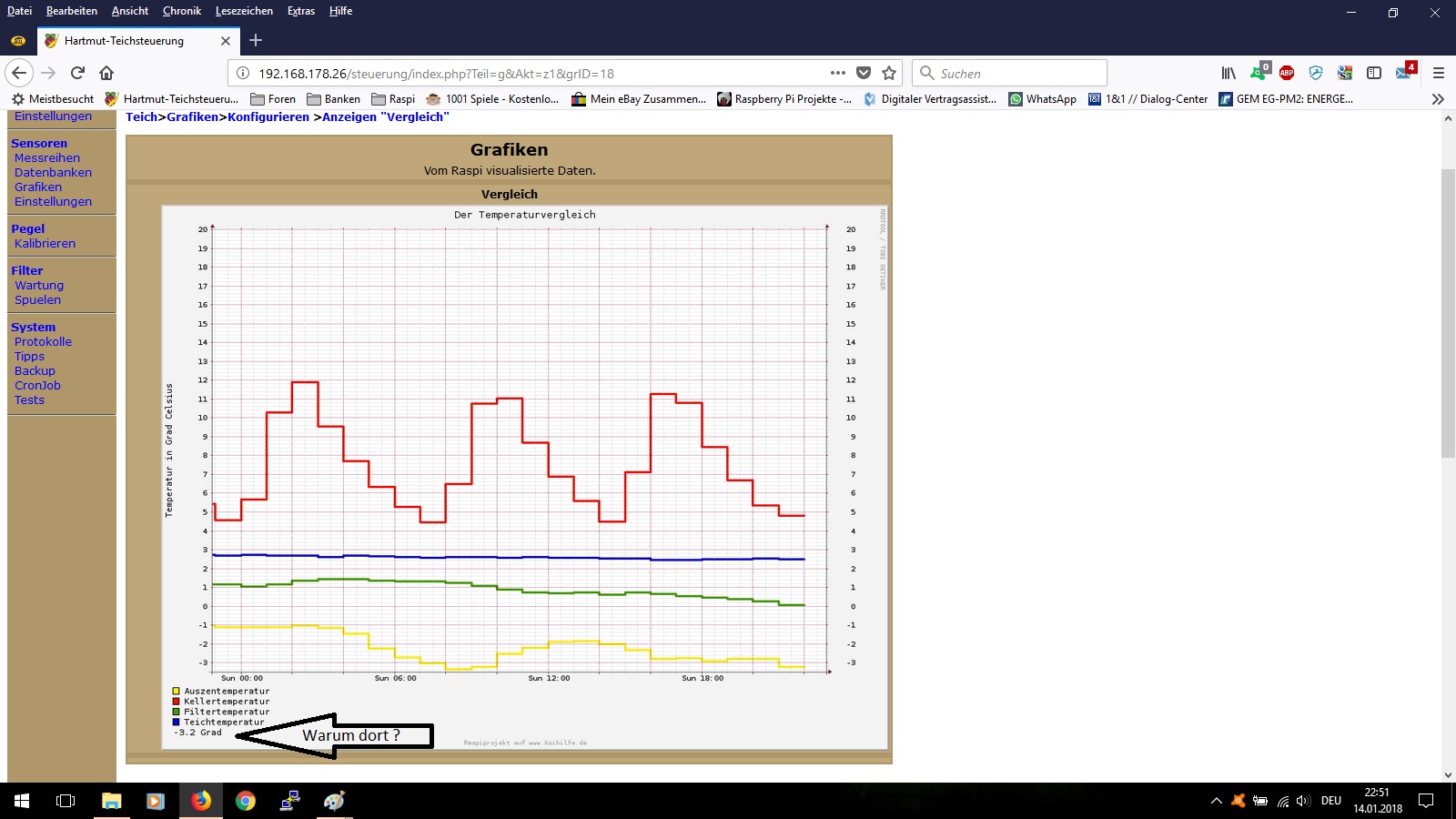Open the Chronik menu
The width and height of the screenshot is (1456, 819).
point(182,11)
